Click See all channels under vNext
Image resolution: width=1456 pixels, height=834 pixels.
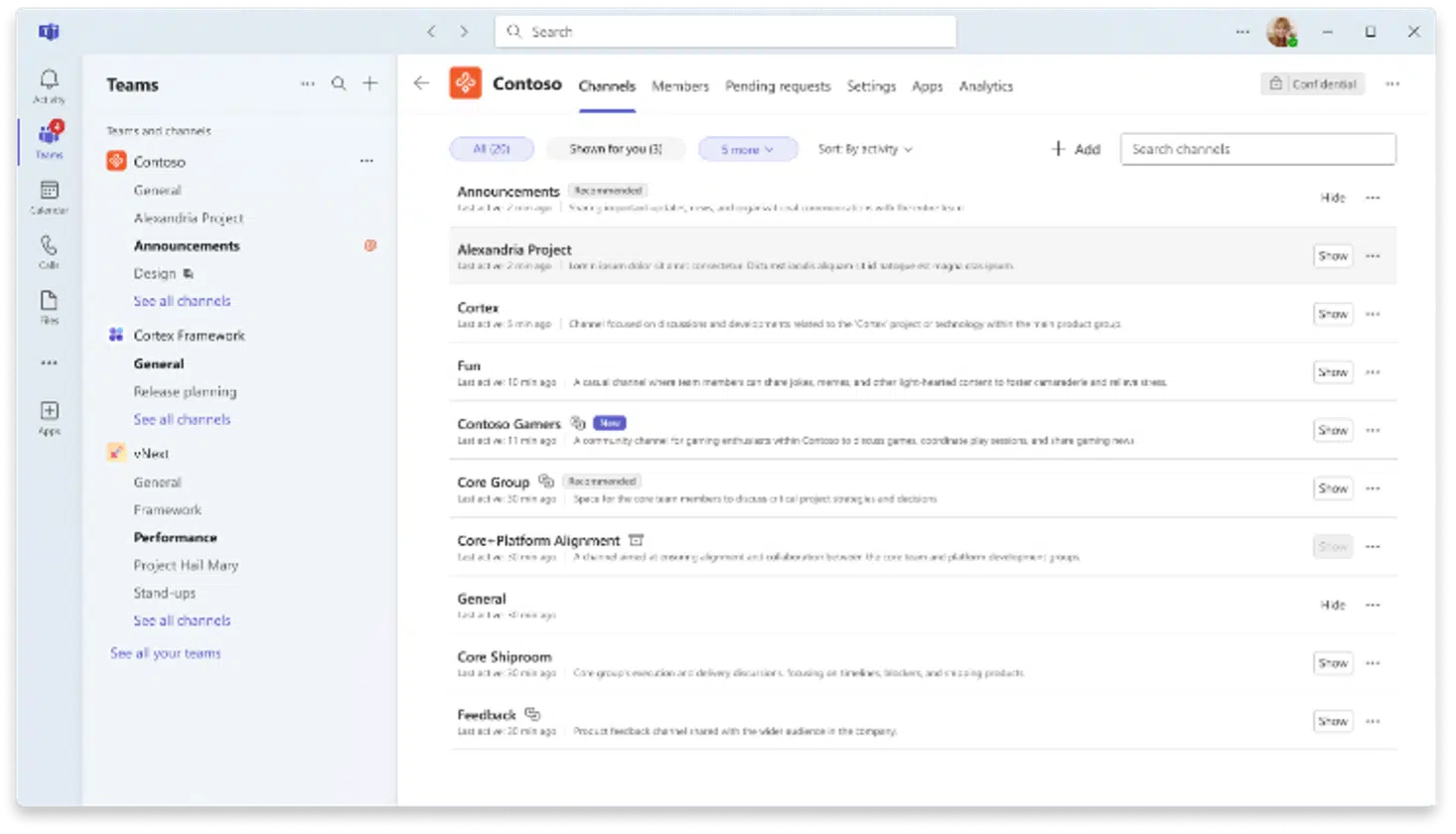click(182, 621)
